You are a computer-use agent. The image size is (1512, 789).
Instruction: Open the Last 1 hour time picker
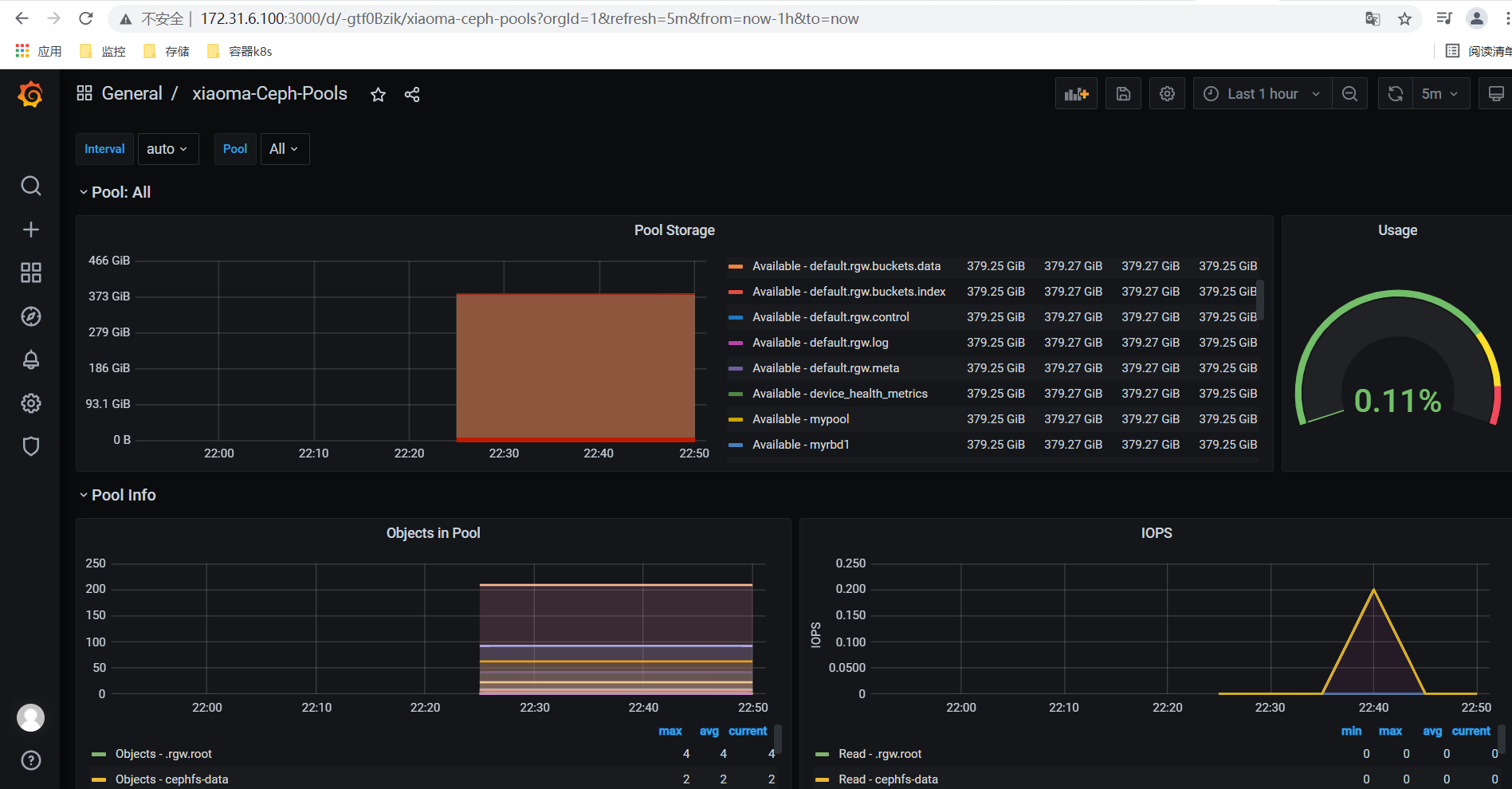[x=1262, y=94]
